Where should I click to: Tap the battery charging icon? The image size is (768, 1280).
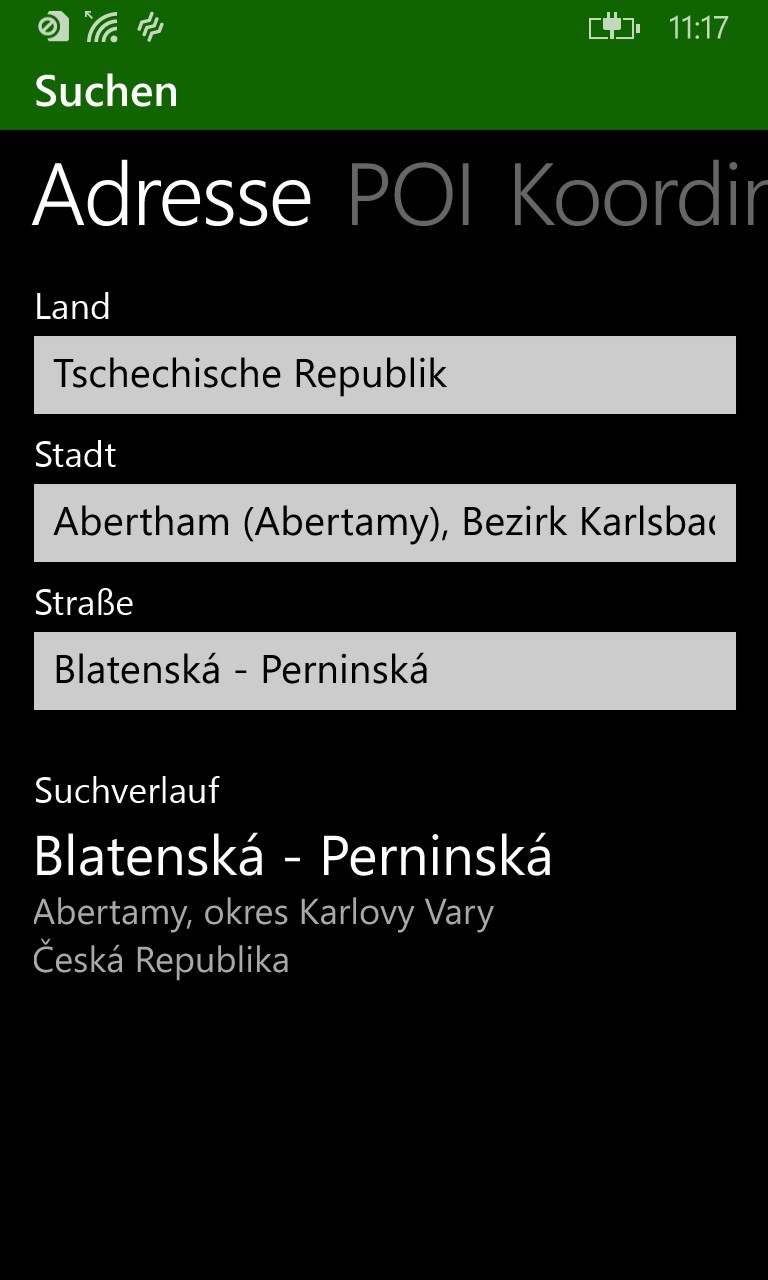[x=613, y=27]
